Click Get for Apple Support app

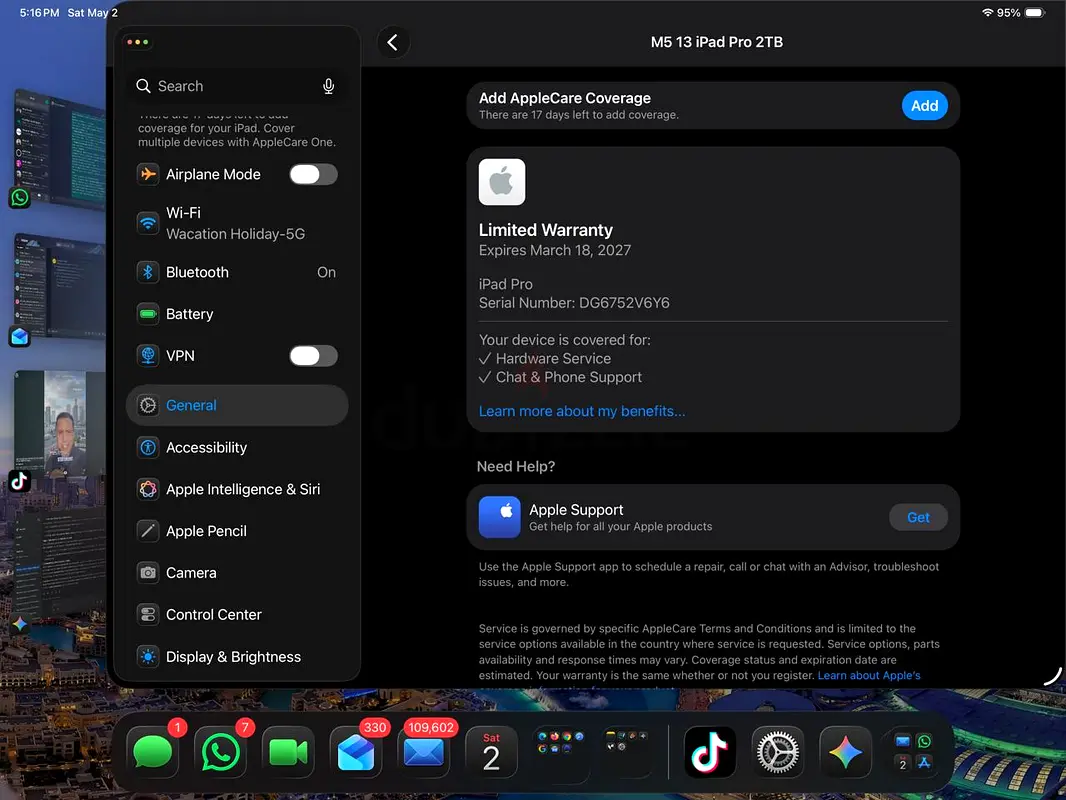coord(918,517)
